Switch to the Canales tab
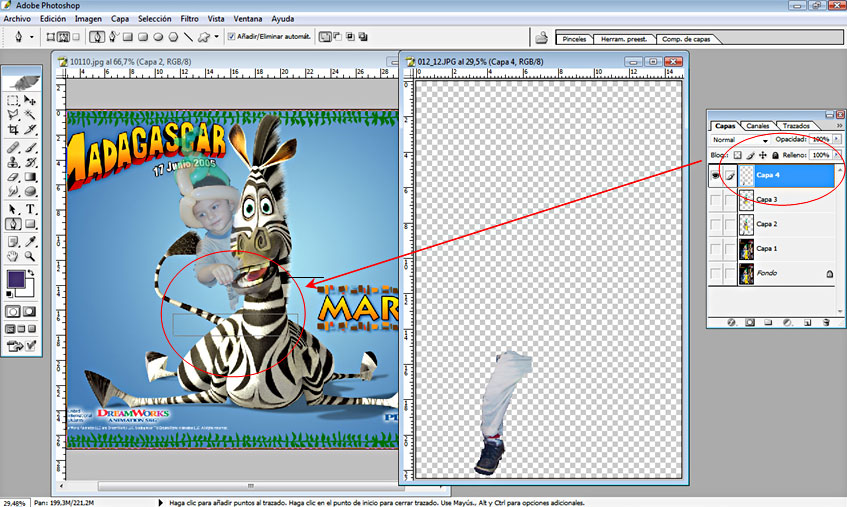This screenshot has height=507, width=847. 758,126
